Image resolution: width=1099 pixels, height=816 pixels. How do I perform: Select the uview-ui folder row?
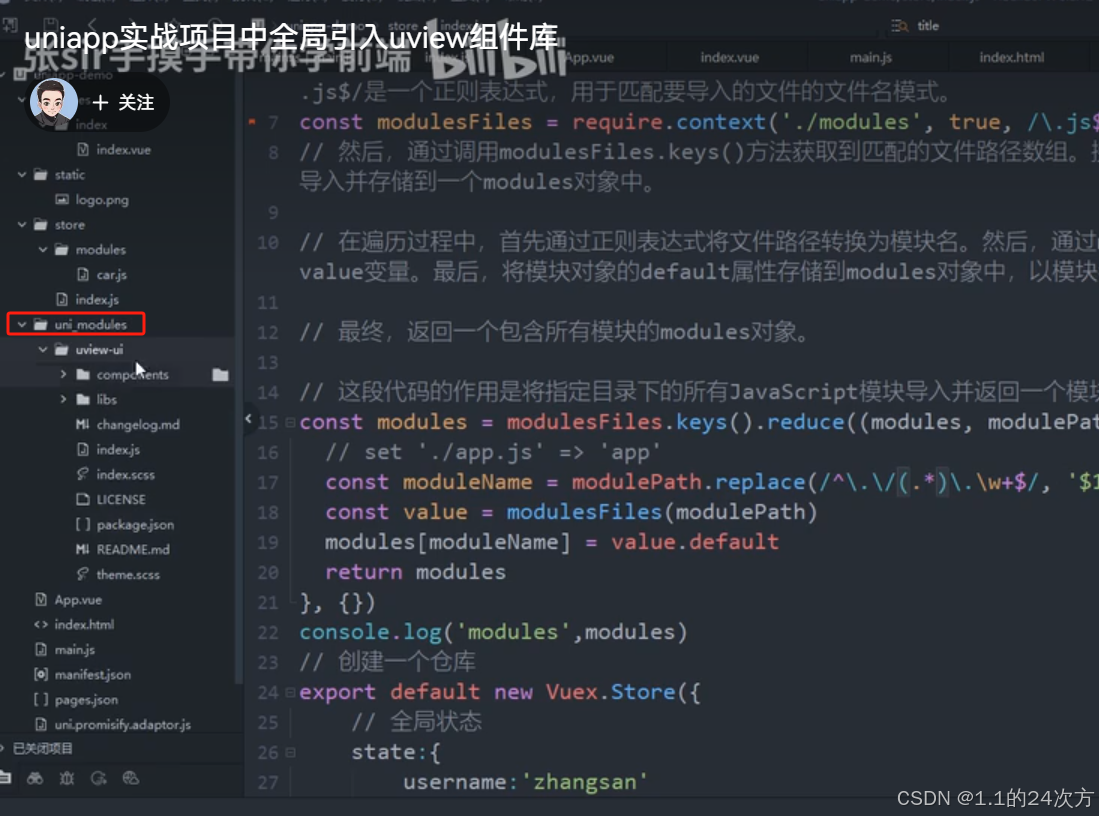click(x=99, y=349)
